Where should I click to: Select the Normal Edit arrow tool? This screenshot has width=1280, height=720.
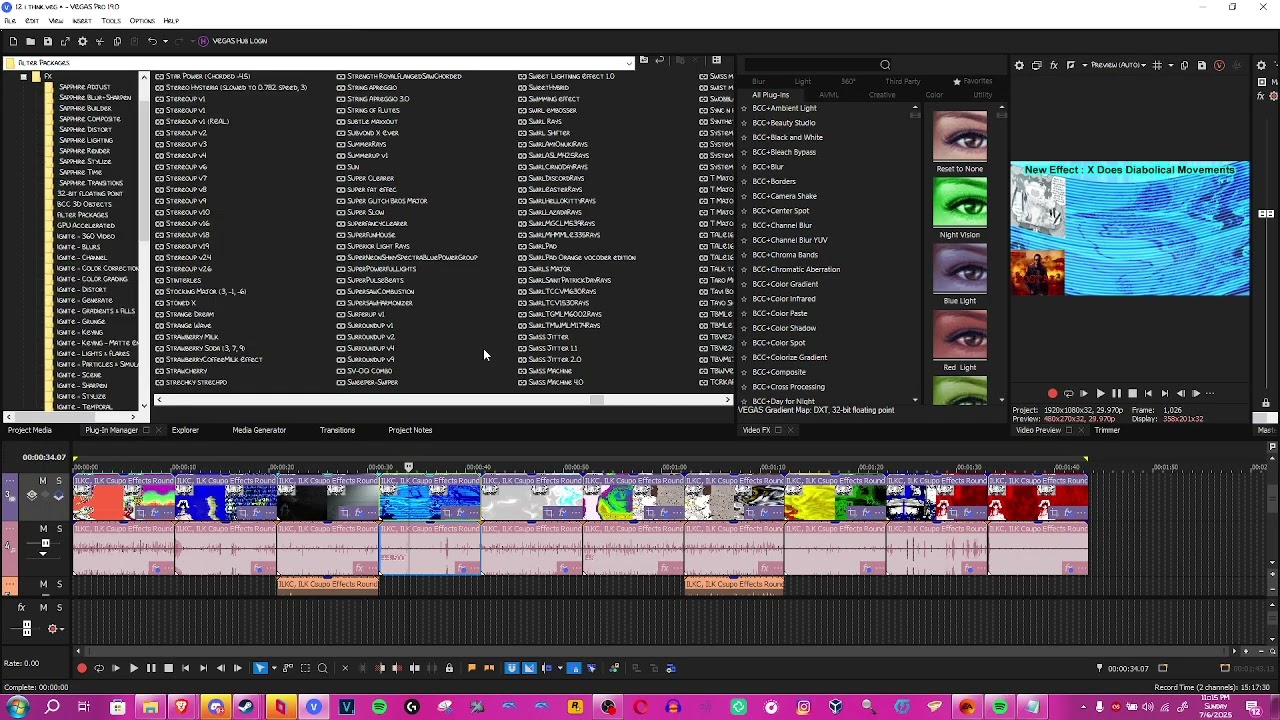260,668
